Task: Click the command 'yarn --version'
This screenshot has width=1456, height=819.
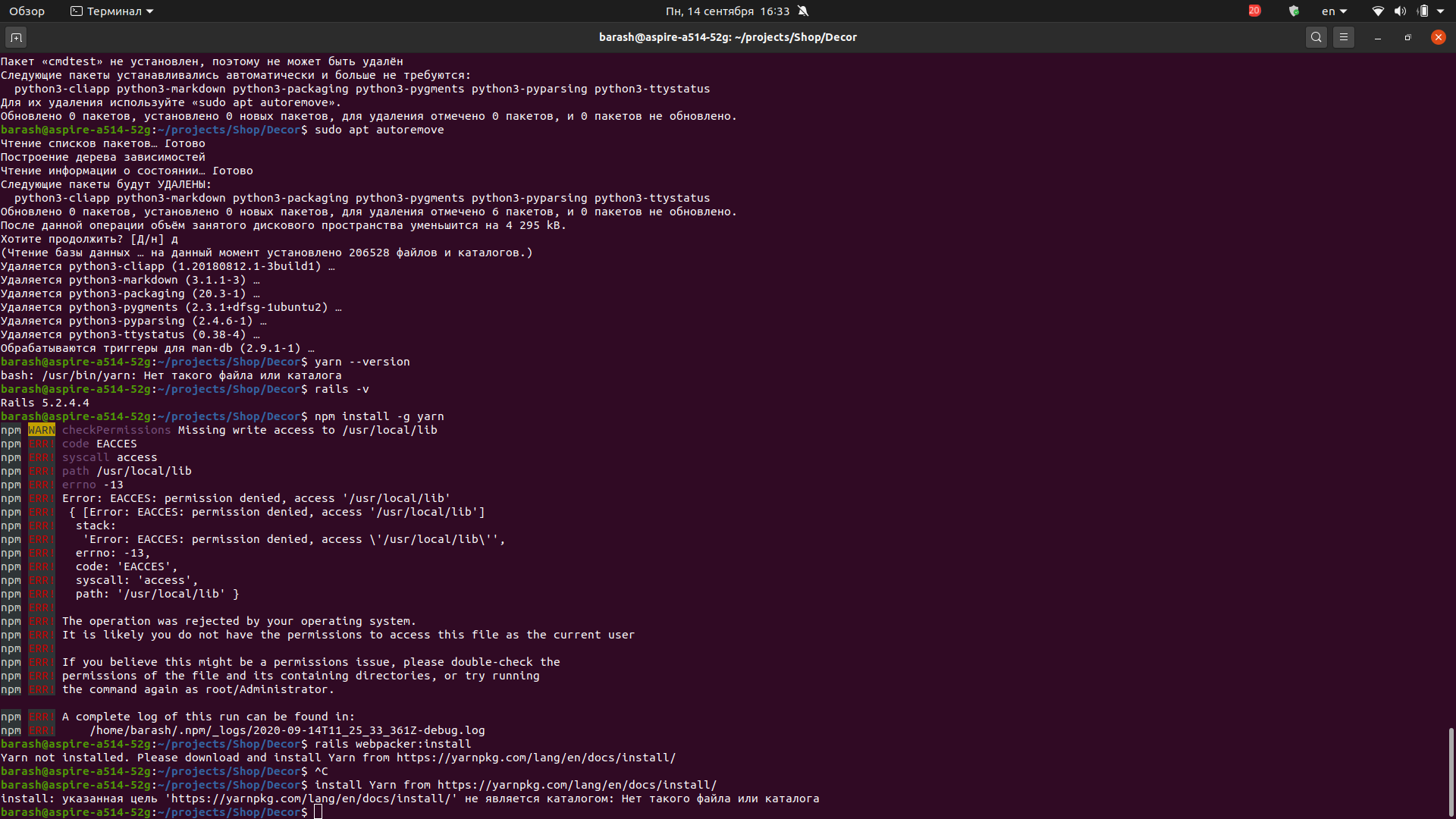Action: pyautogui.click(x=362, y=362)
